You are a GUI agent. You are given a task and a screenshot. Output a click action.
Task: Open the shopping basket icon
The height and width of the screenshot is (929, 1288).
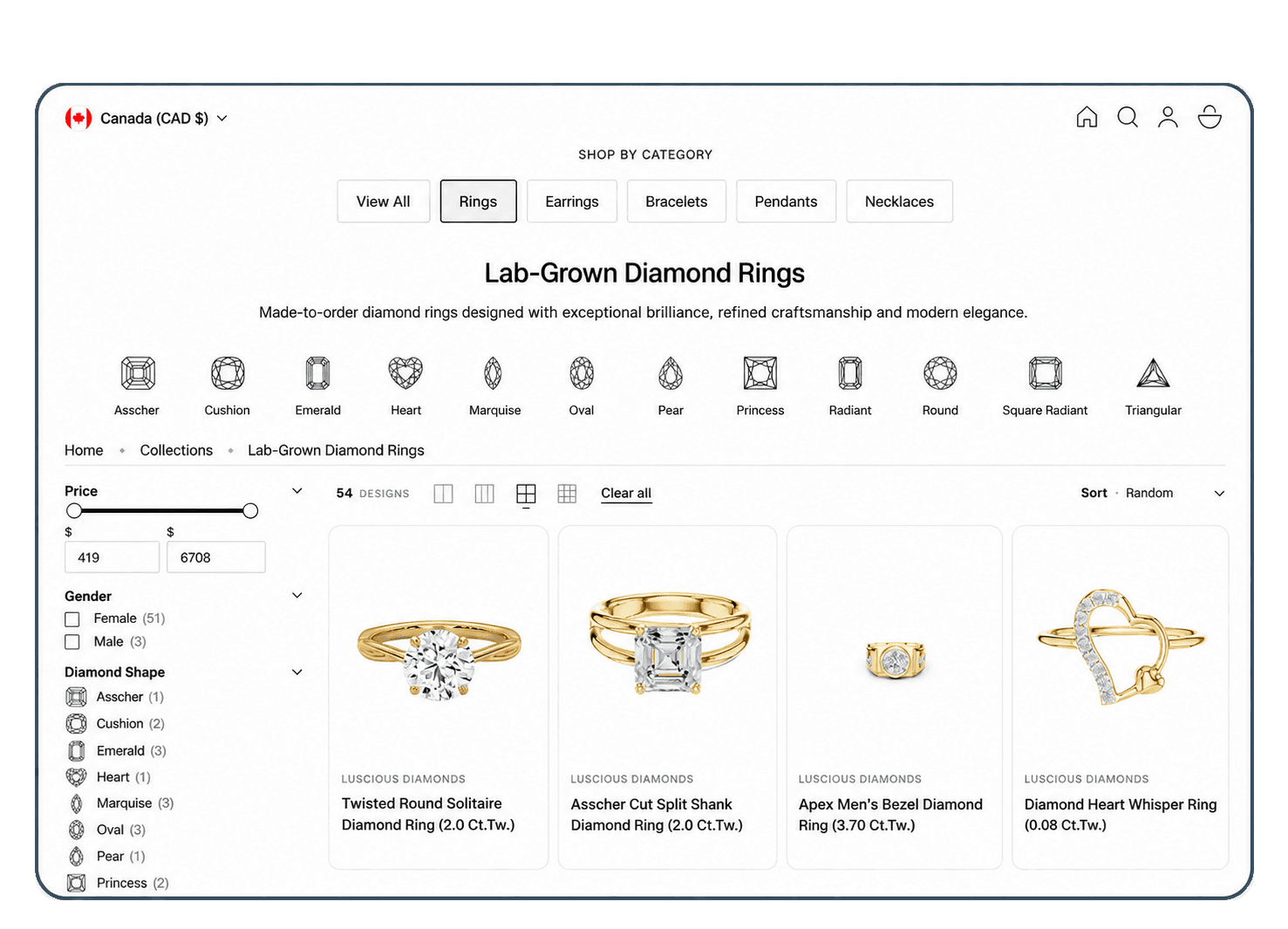(1210, 117)
